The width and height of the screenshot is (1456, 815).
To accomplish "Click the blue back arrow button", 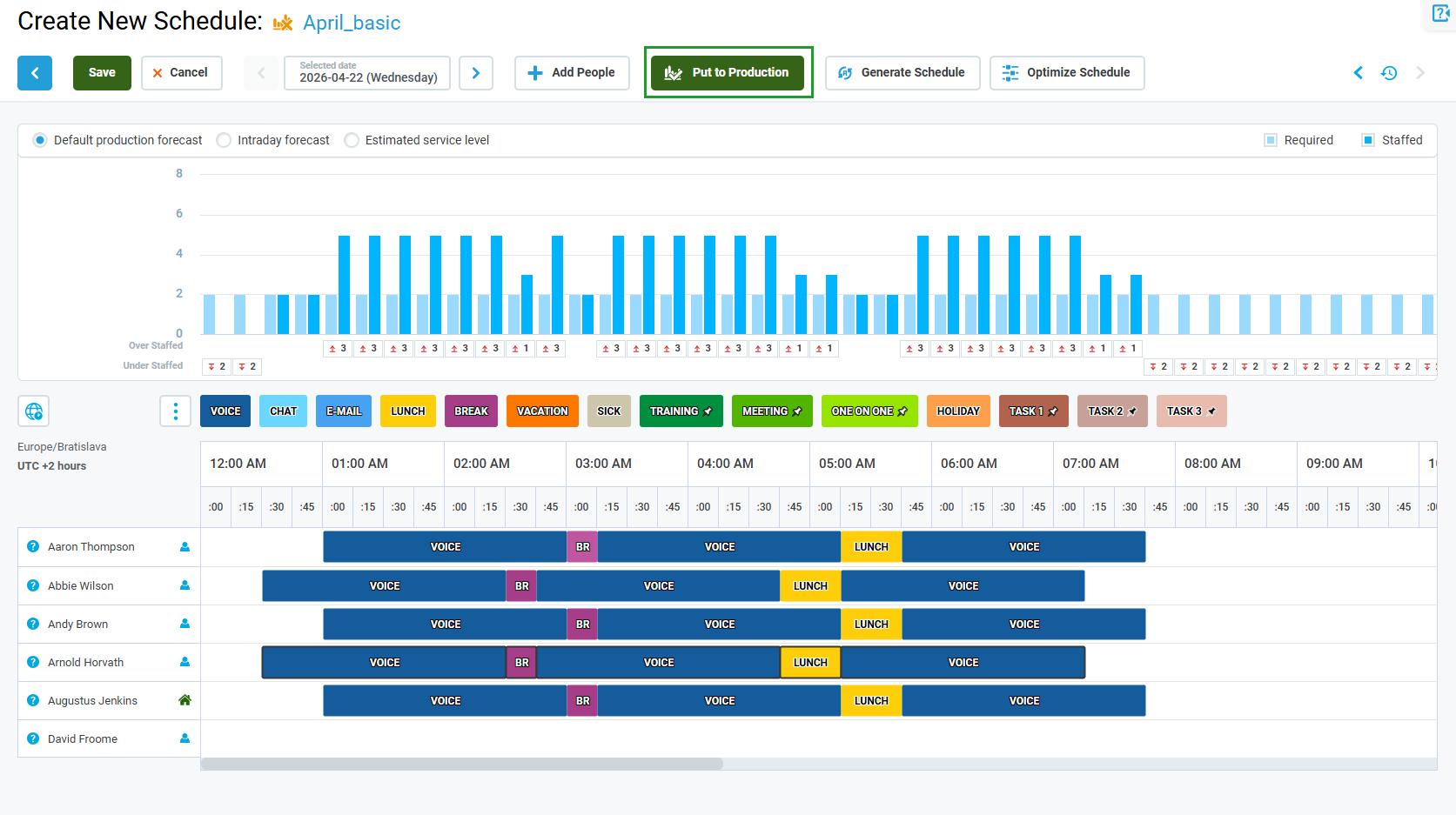I will (x=35, y=73).
